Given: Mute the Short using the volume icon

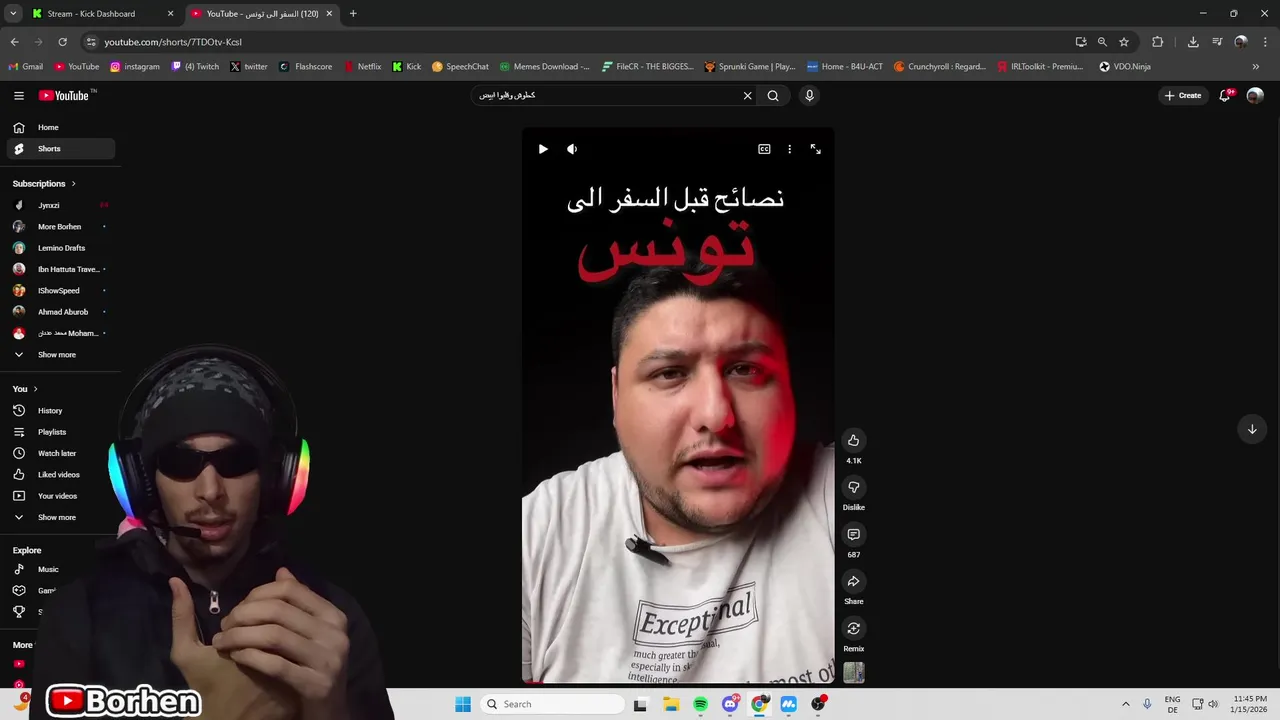Looking at the screenshot, I should [x=572, y=149].
